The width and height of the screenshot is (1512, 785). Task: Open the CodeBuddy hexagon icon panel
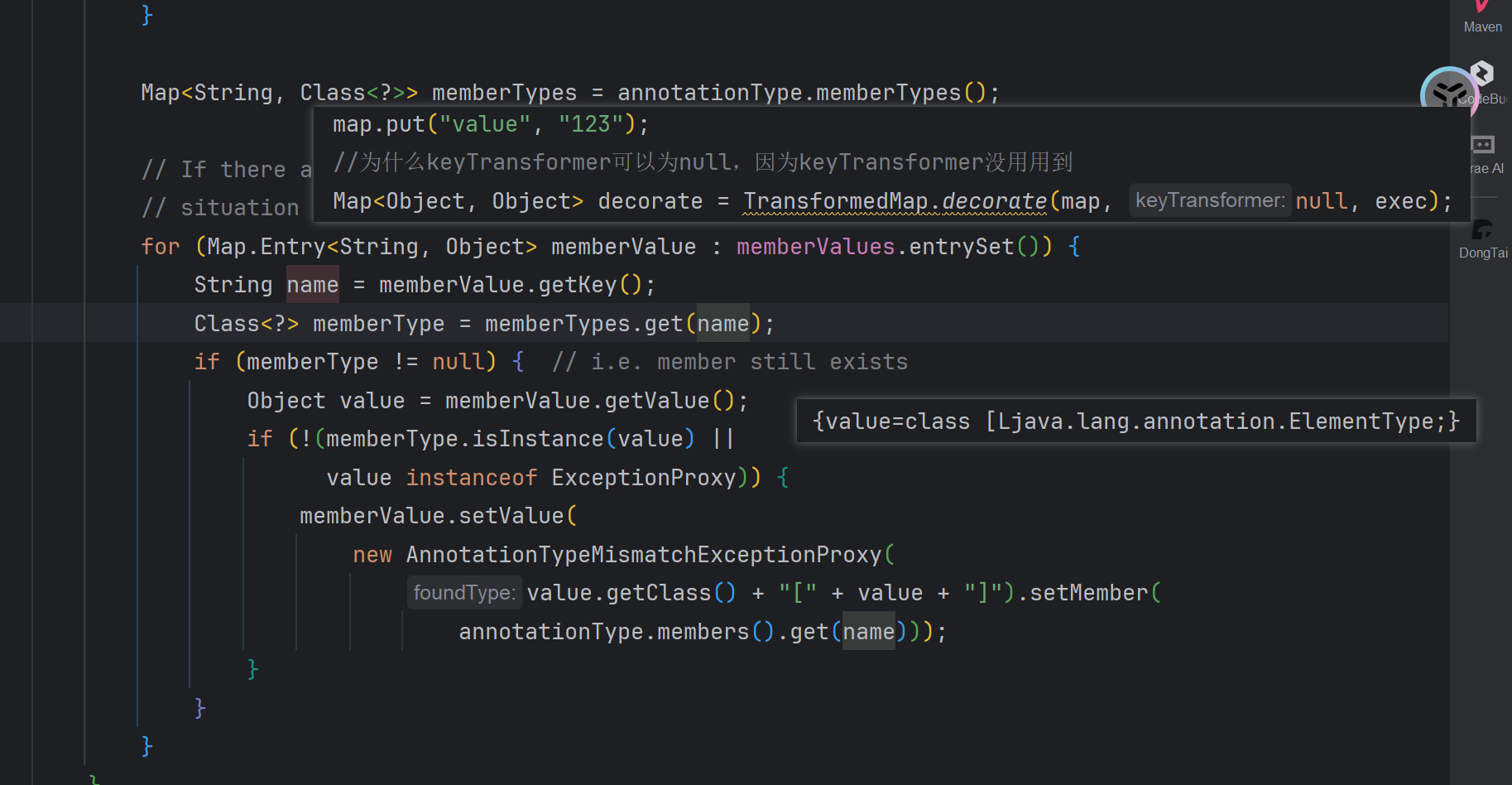(1483, 75)
